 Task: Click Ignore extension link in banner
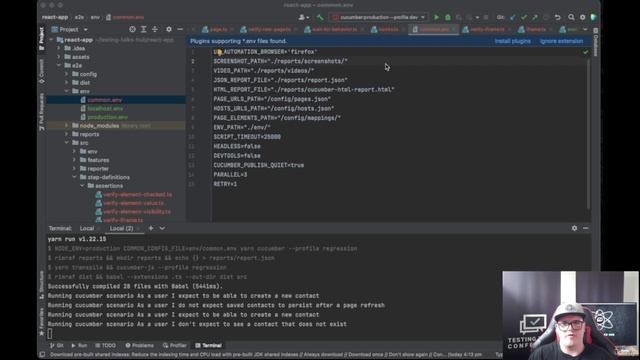click(x=561, y=41)
